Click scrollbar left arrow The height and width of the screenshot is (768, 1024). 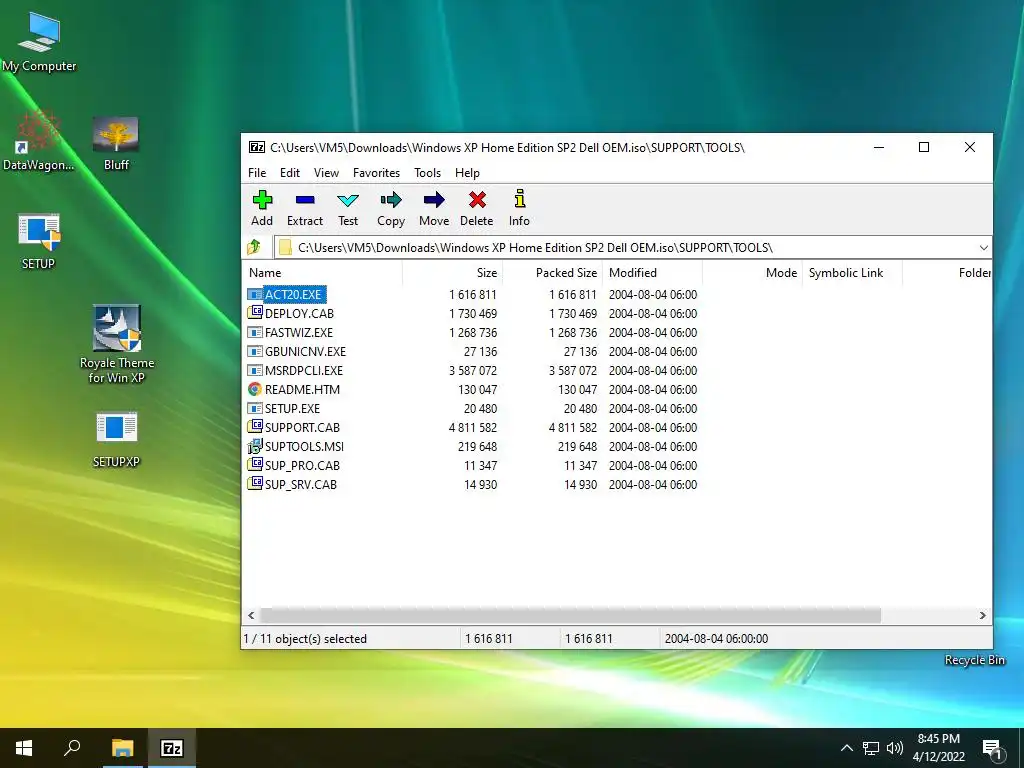(251, 615)
